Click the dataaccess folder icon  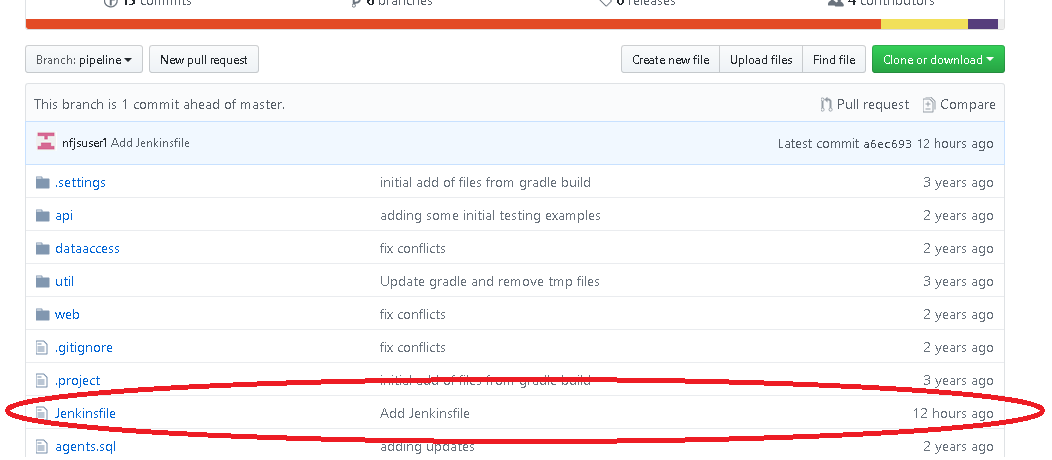pyautogui.click(x=42, y=248)
